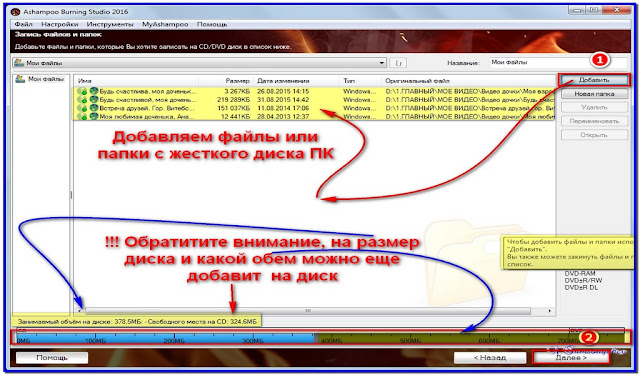Proceed with the Далее > button

pyautogui.click(x=571, y=357)
